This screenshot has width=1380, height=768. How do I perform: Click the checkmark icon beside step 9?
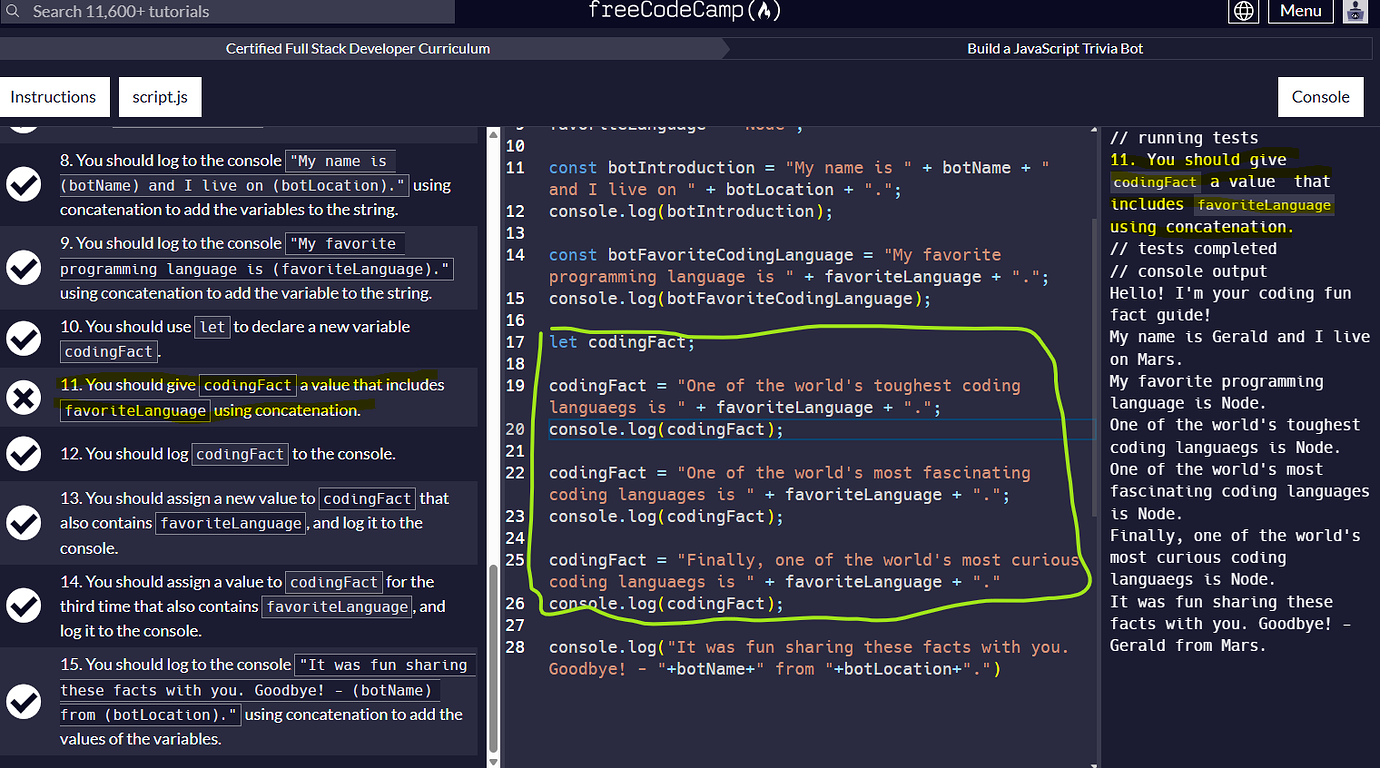[24, 267]
